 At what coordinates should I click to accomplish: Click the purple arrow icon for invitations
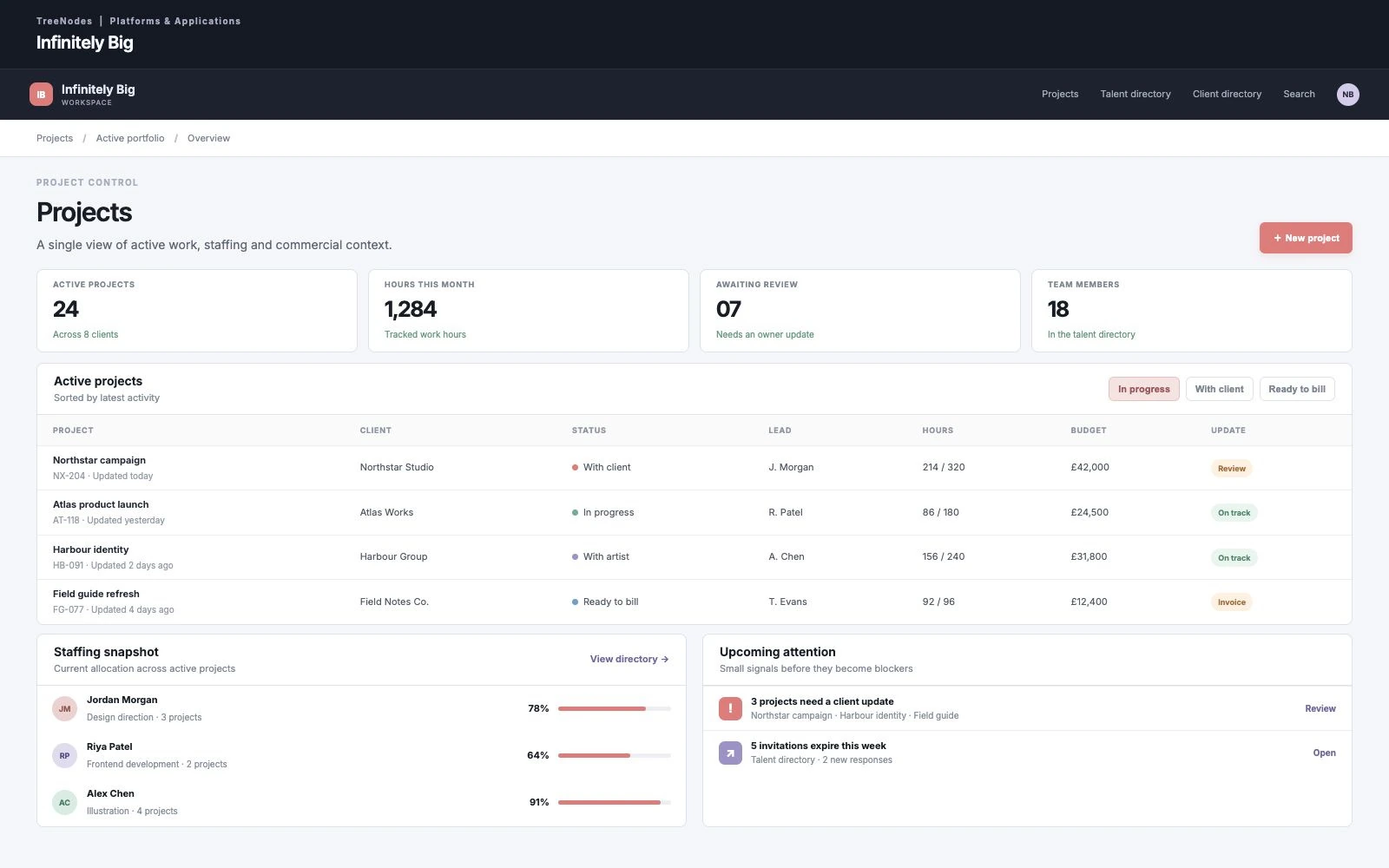pyautogui.click(x=730, y=753)
